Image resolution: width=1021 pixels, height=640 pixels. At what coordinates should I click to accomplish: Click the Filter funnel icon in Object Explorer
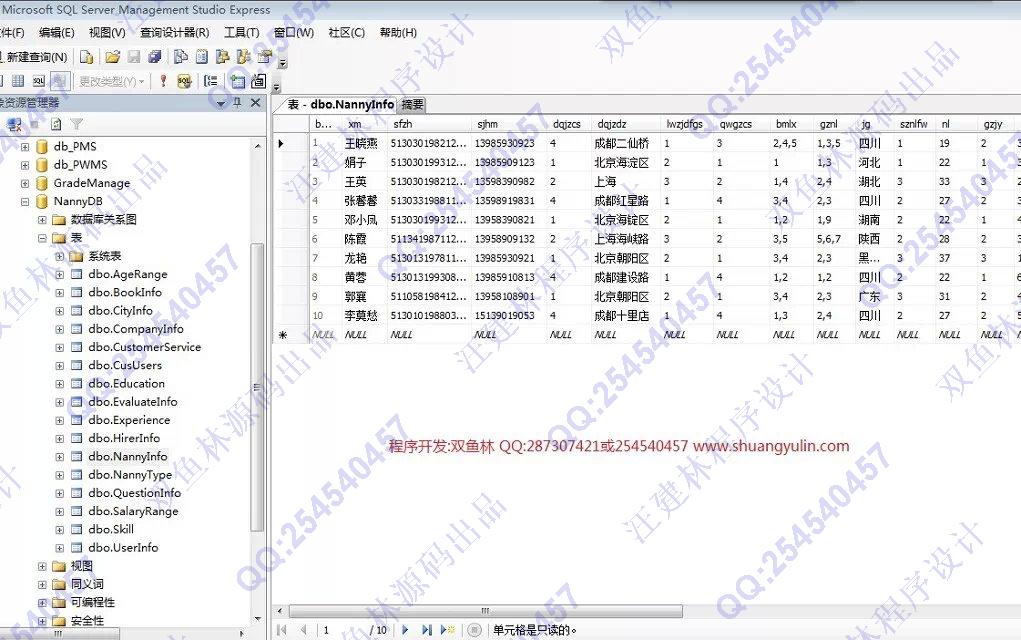(x=77, y=124)
